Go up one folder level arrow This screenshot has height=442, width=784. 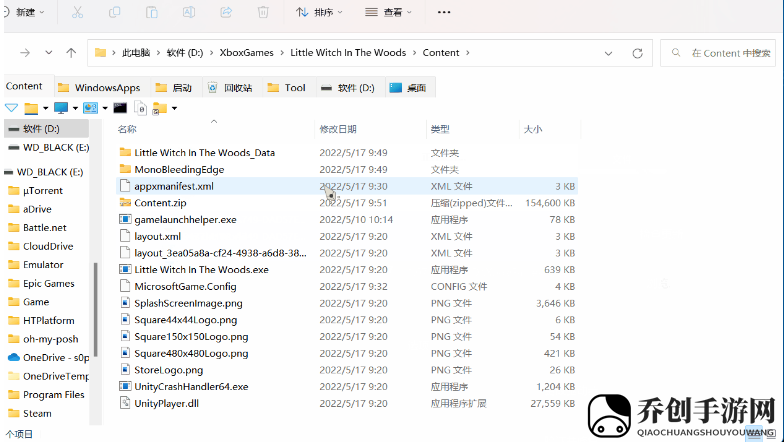[71, 52]
